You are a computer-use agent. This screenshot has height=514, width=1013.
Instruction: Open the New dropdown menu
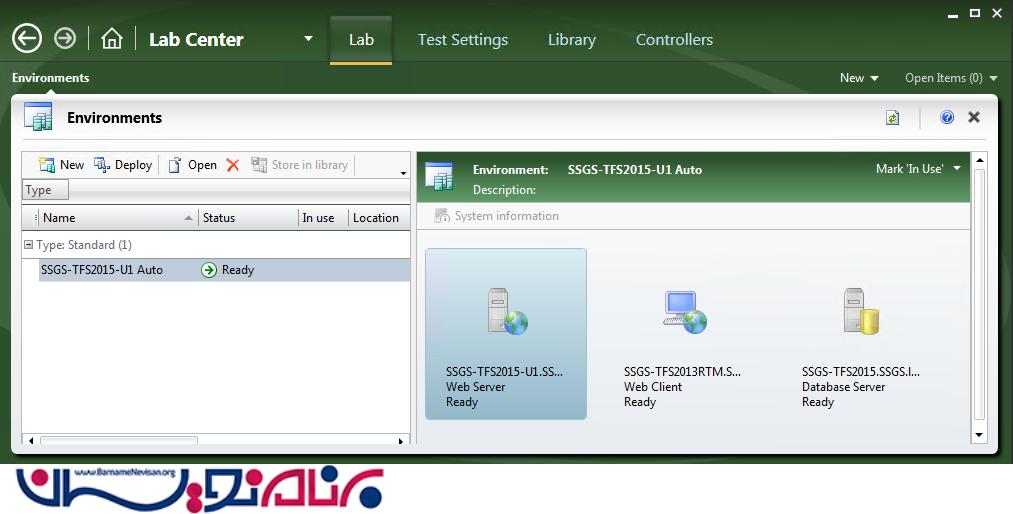(859, 78)
